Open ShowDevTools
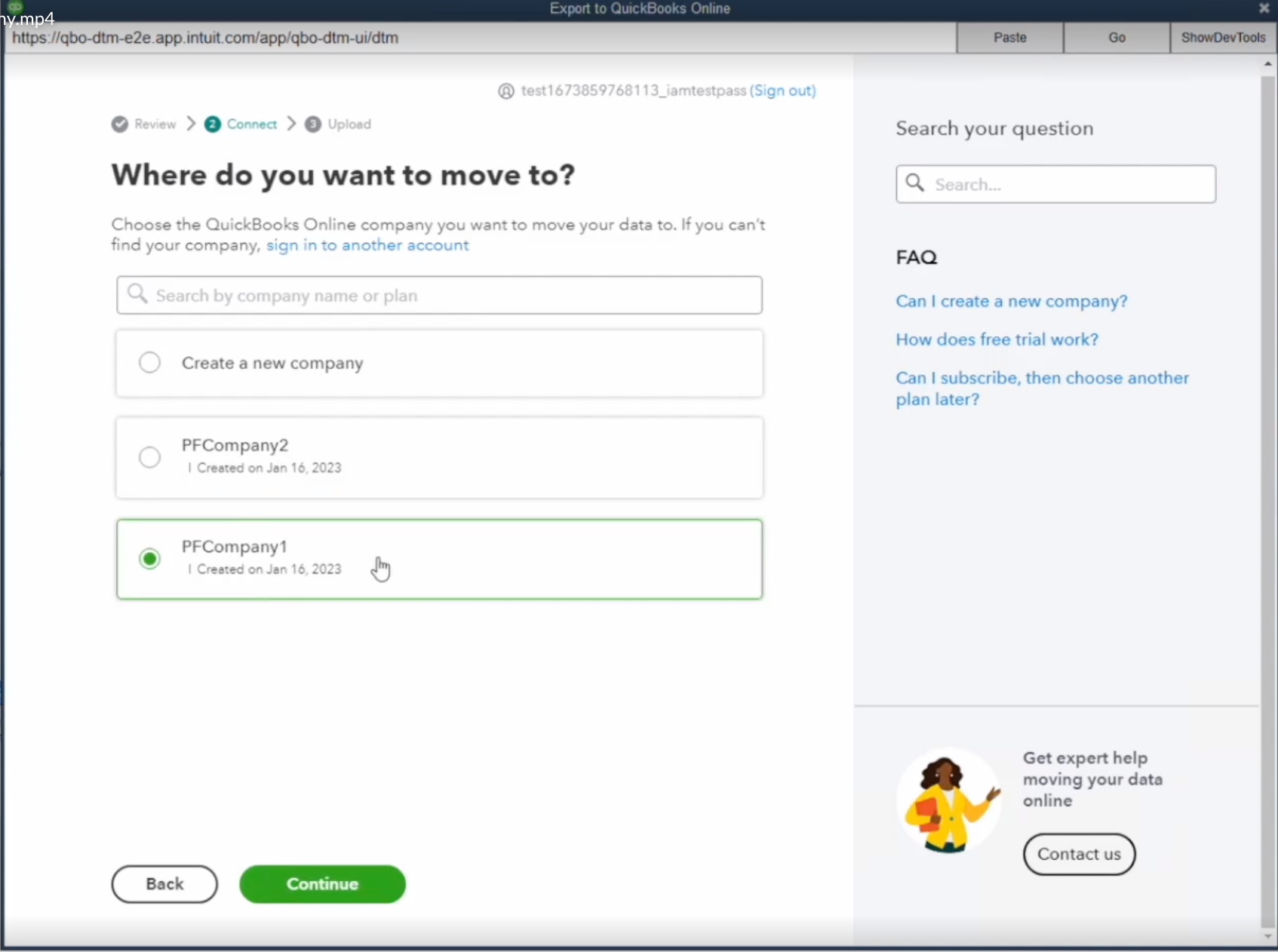 pos(1223,38)
